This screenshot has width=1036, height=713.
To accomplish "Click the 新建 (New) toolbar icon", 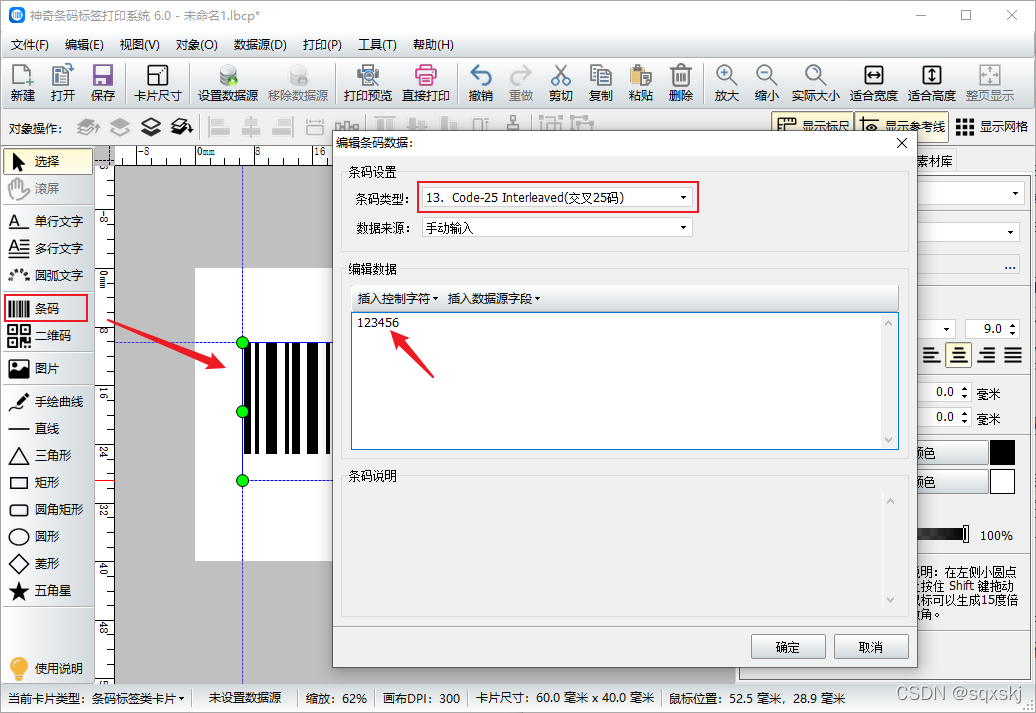I will pyautogui.click(x=22, y=83).
